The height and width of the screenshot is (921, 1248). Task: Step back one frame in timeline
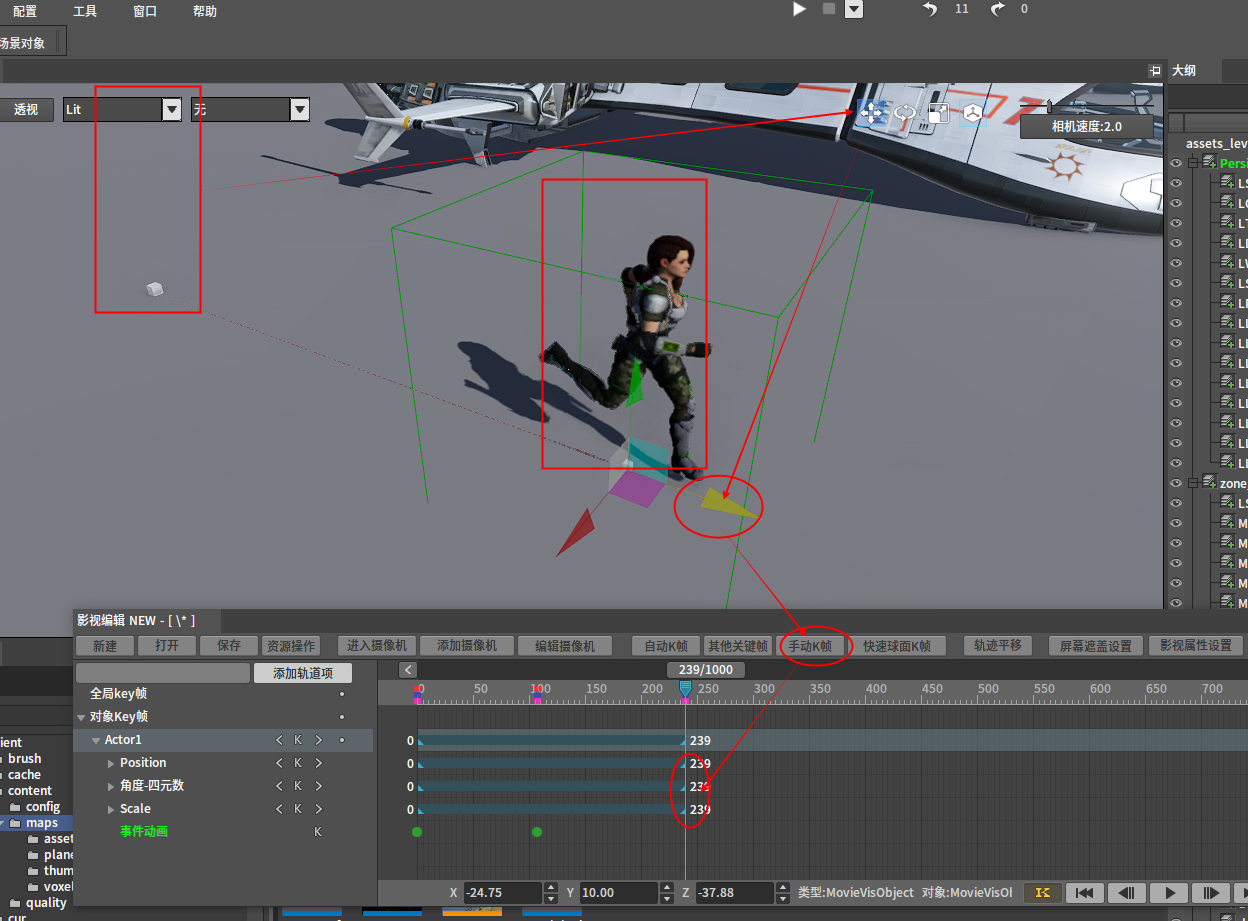pyautogui.click(x=1127, y=893)
